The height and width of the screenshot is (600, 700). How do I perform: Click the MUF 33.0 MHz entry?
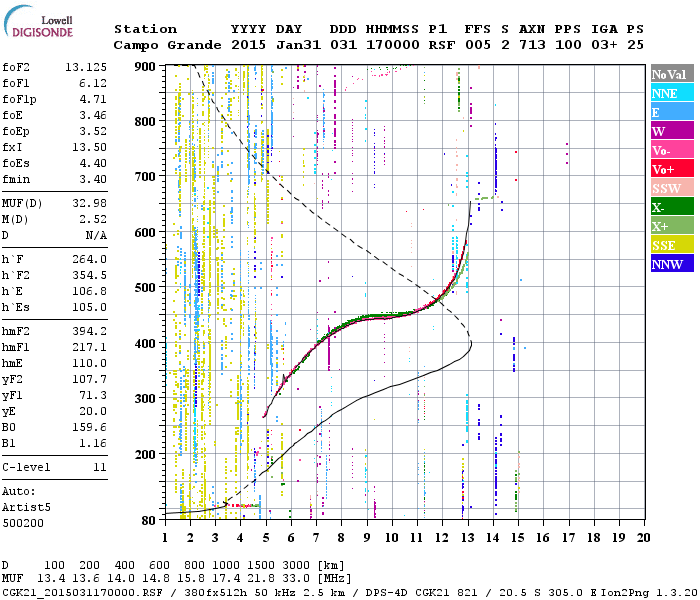[296, 579]
